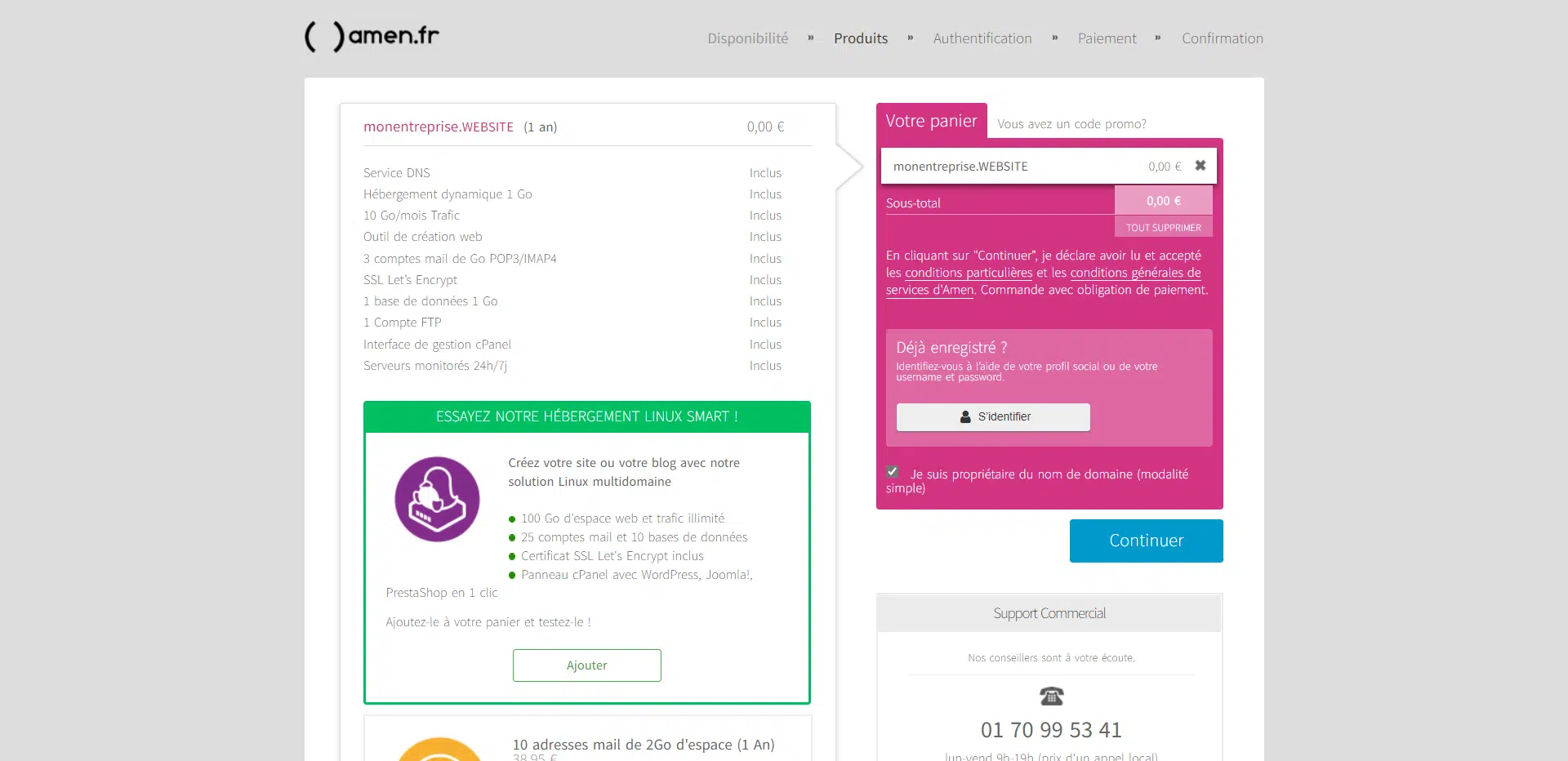Click the telephone icon under Support Commercial
1568x761 pixels.
click(1050, 696)
